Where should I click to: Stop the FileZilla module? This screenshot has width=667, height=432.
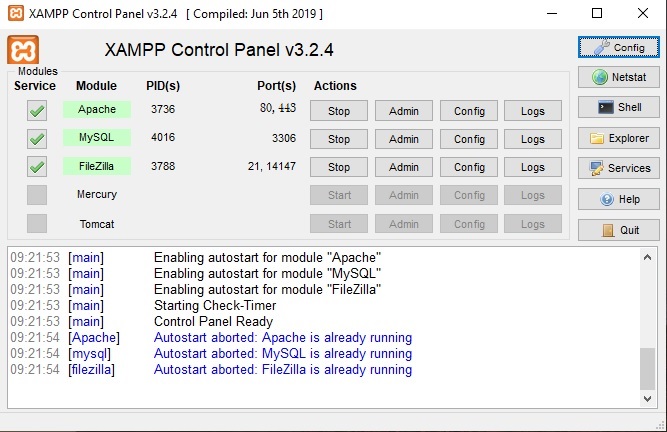pyautogui.click(x=339, y=167)
